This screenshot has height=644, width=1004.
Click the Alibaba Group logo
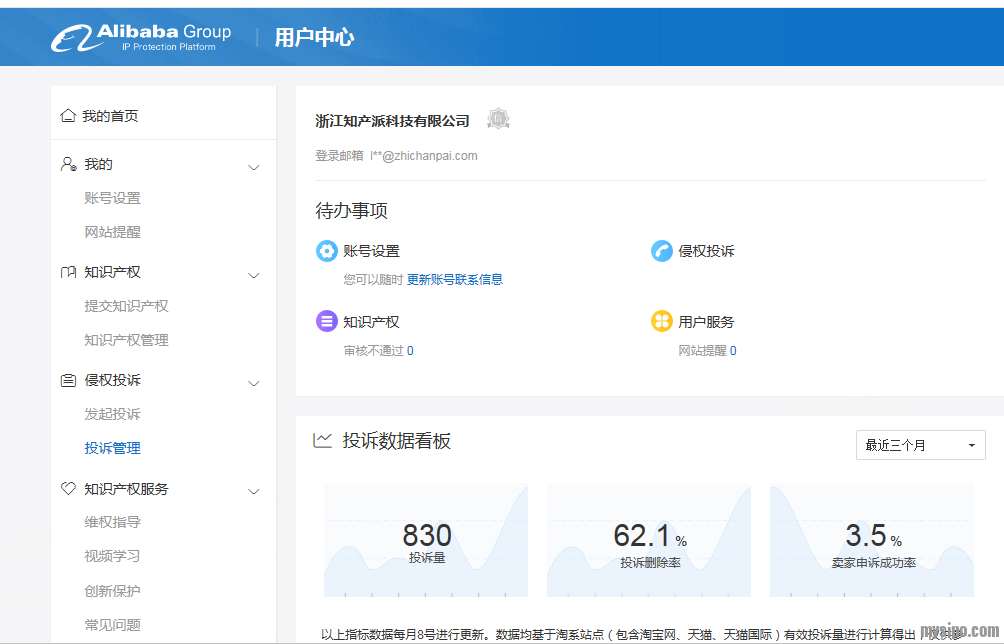pos(141,38)
